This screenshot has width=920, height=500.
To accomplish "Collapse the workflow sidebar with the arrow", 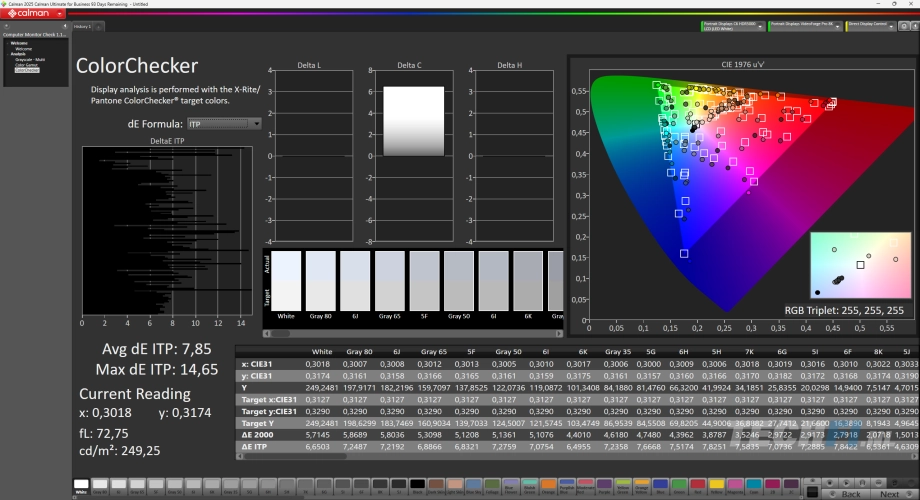I will pos(65,26).
